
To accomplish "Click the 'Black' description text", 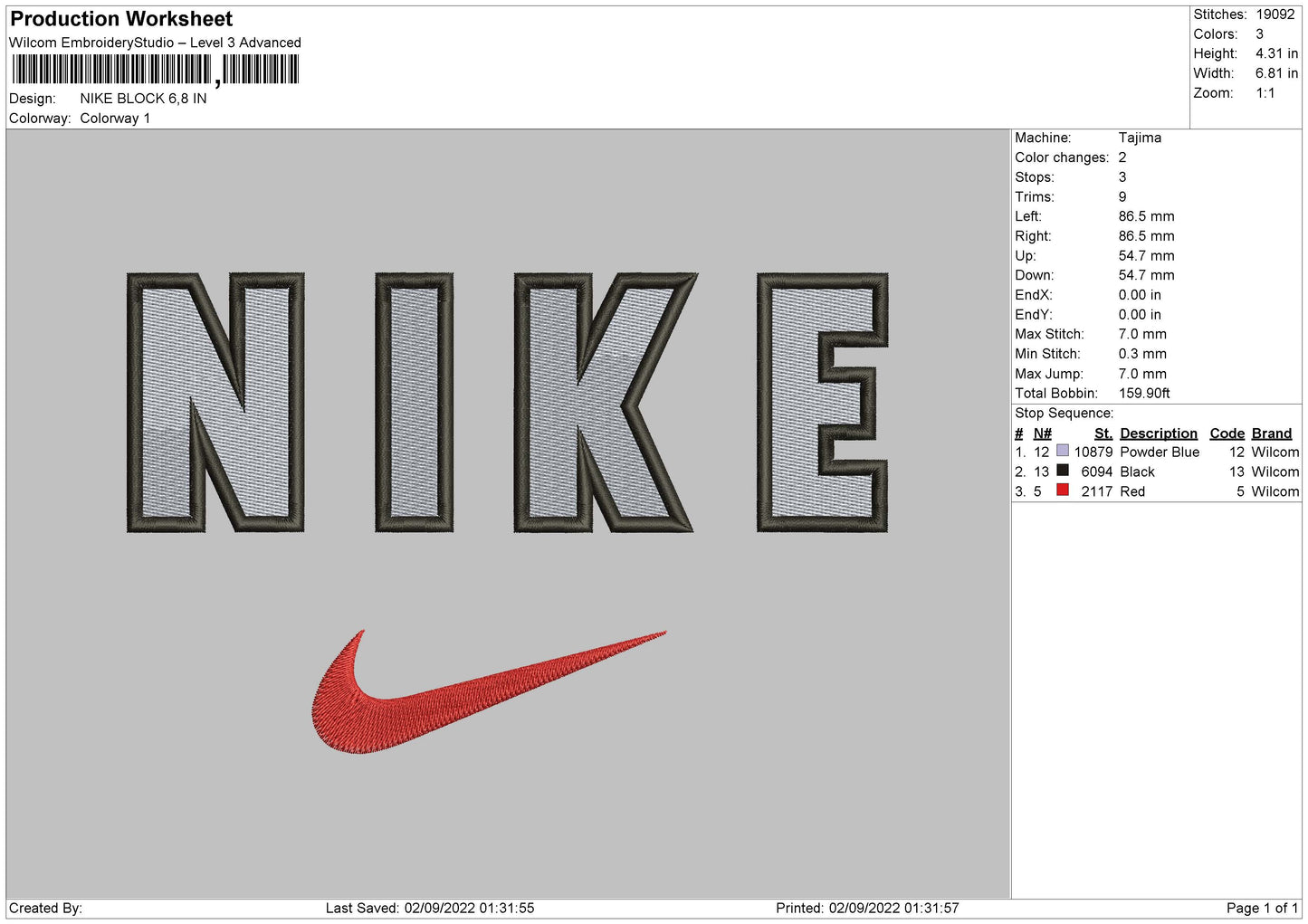I will pos(1137,472).
